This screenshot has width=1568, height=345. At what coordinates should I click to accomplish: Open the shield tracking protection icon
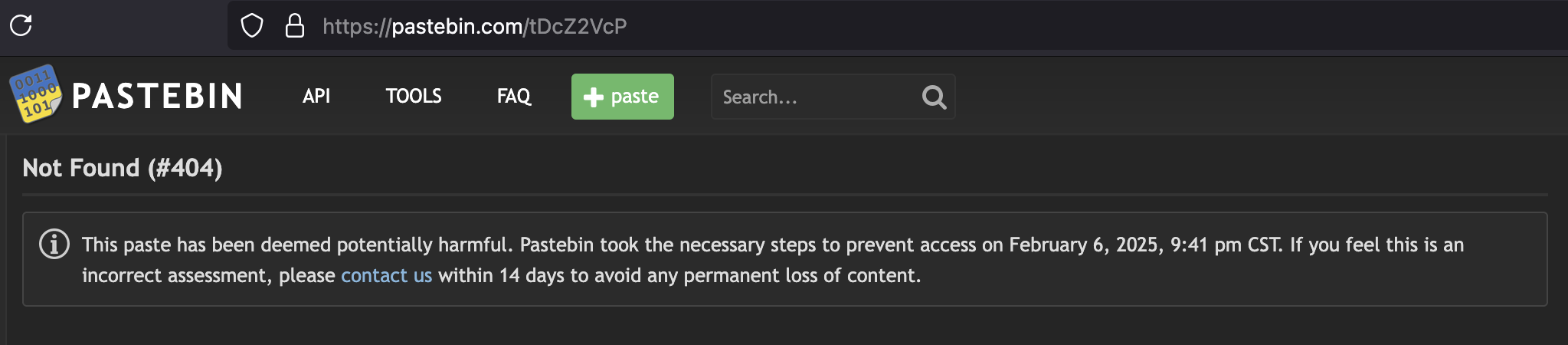pyautogui.click(x=252, y=25)
